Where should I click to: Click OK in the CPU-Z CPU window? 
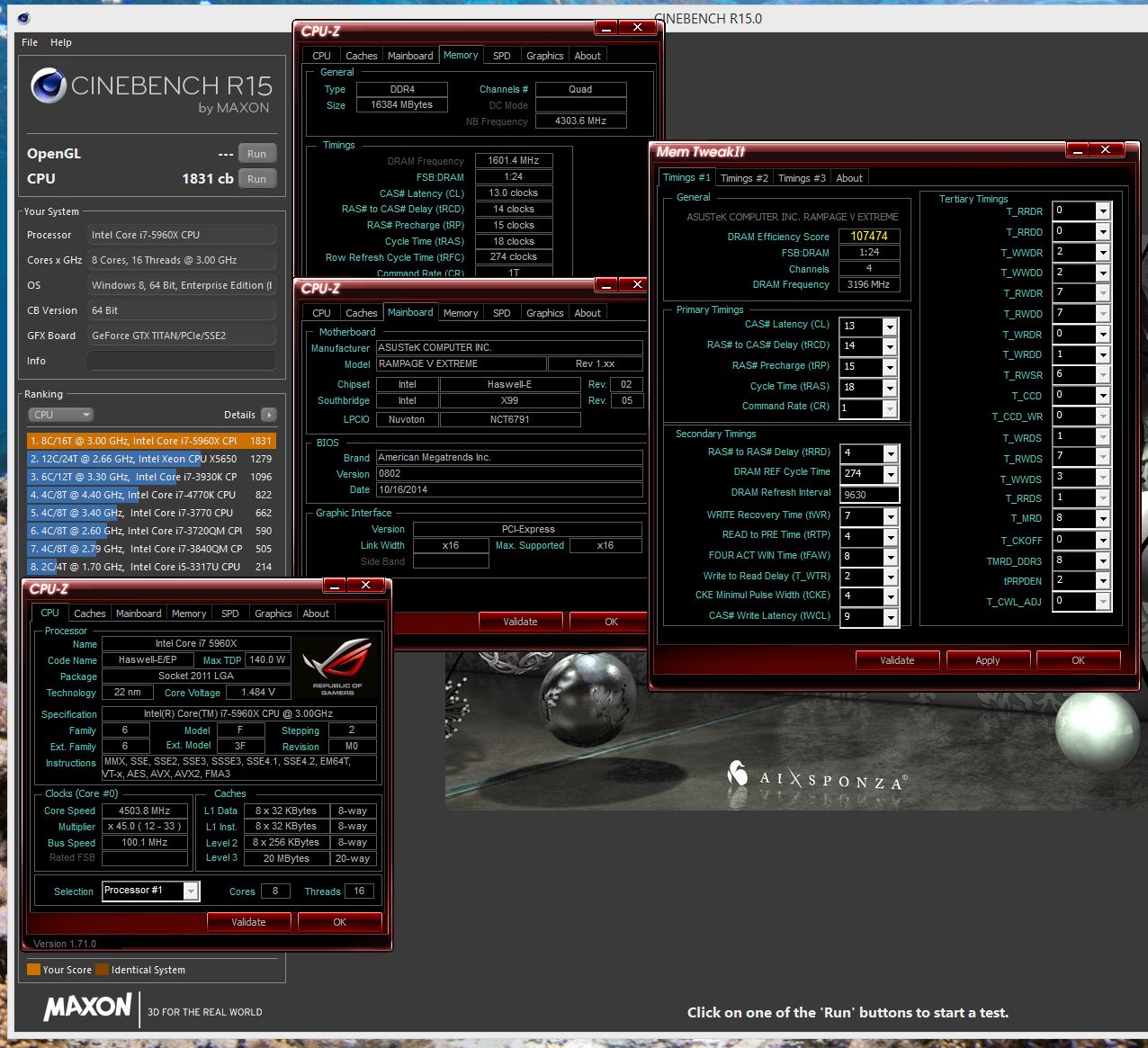click(x=339, y=922)
